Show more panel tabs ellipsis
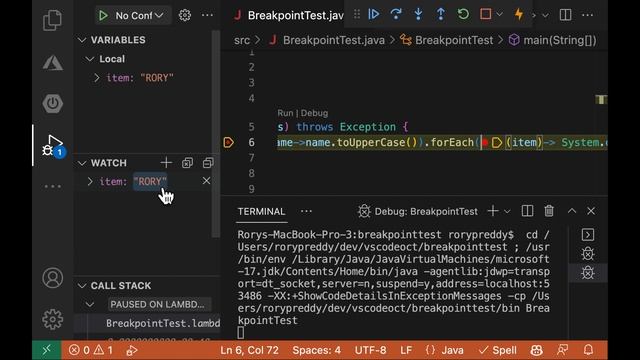 (306, 211)
